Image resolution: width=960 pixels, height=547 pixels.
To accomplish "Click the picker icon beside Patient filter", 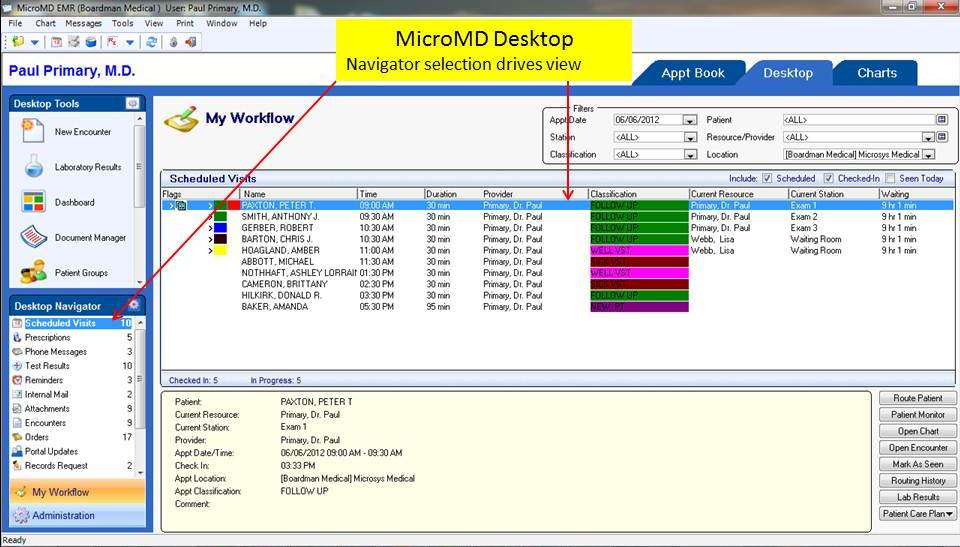I will [942, 119].
